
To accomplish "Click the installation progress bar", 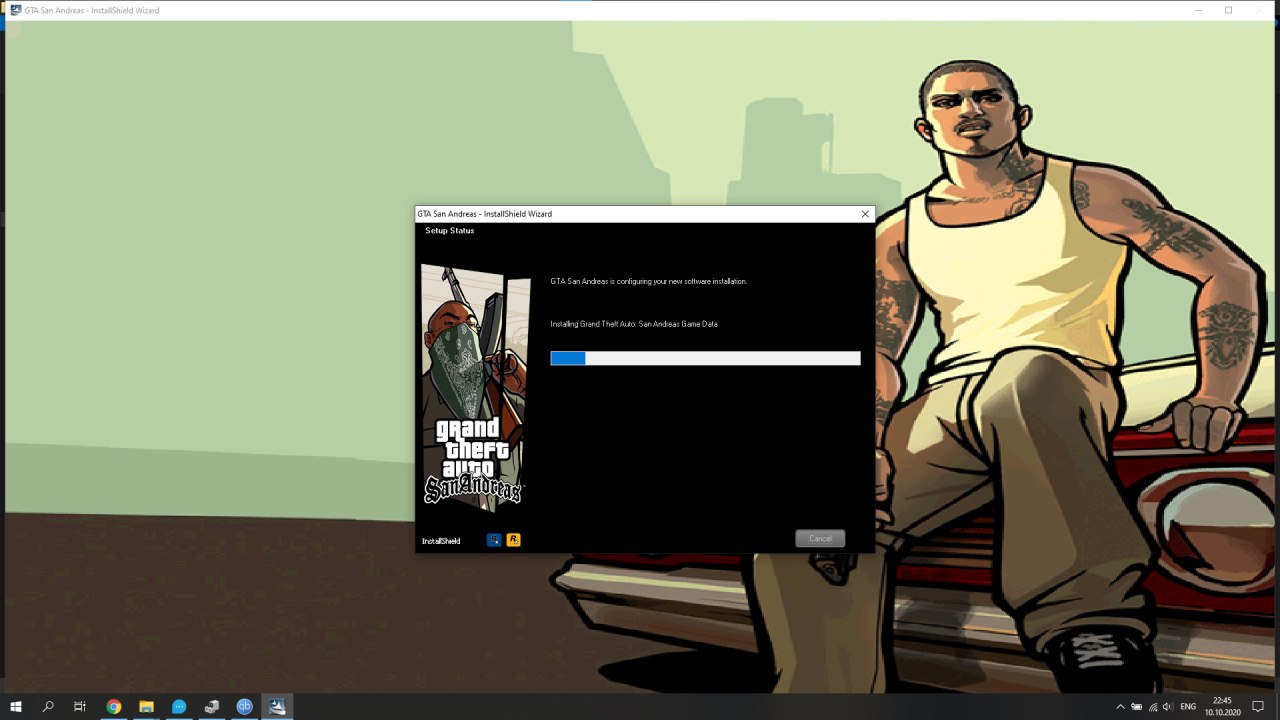I will [x=705, y=358].
